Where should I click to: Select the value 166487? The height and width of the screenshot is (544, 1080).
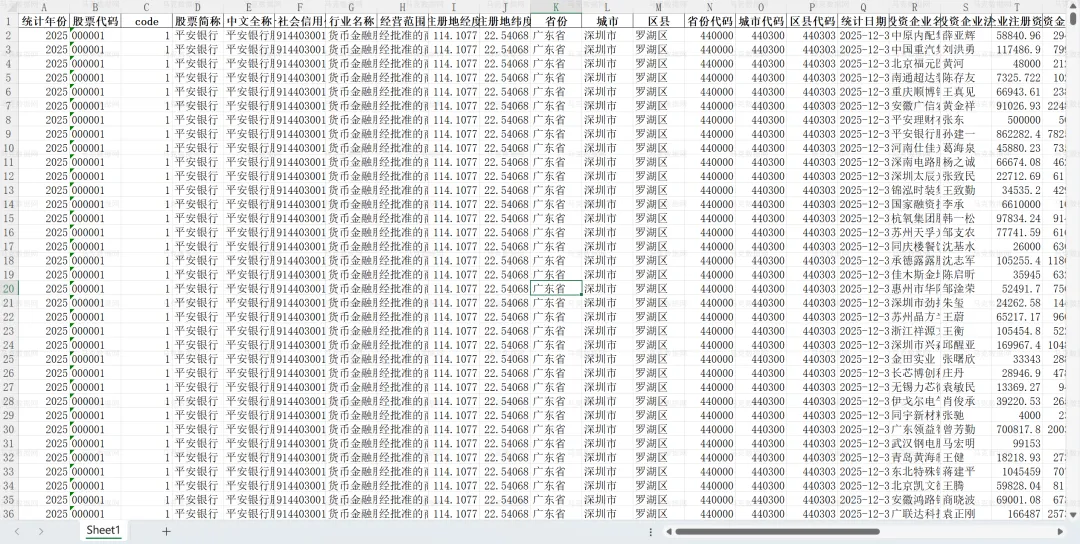[1017, 514]
